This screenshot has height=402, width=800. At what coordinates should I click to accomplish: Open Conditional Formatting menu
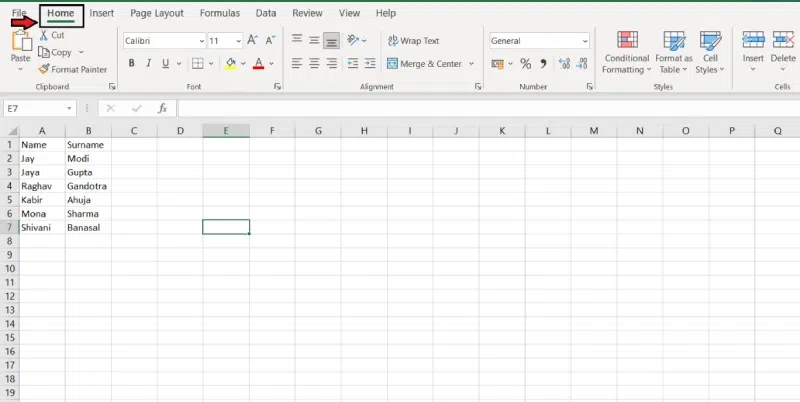coord(627,52)
